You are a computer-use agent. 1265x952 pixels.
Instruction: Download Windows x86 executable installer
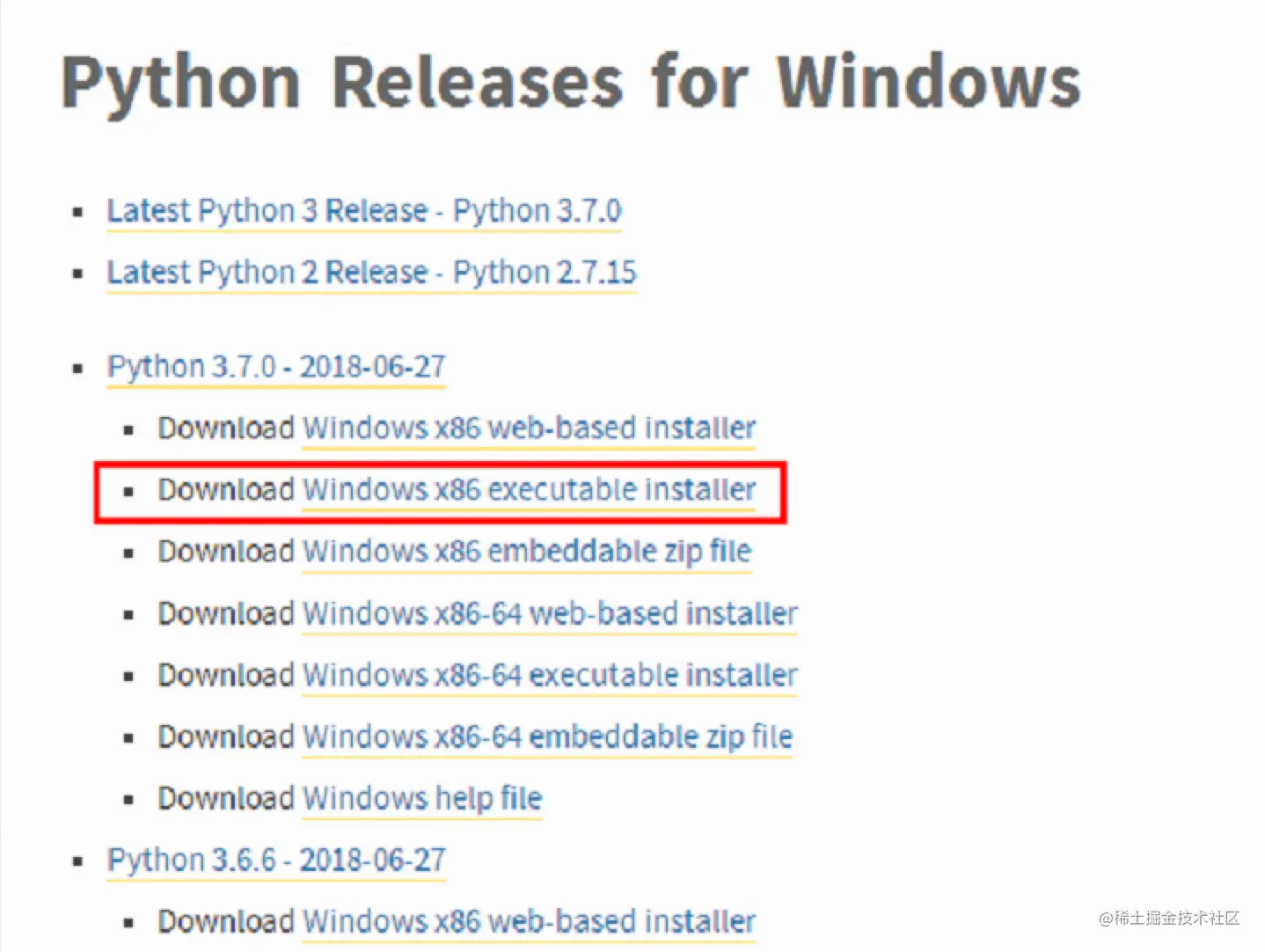[x=529, y=490]
